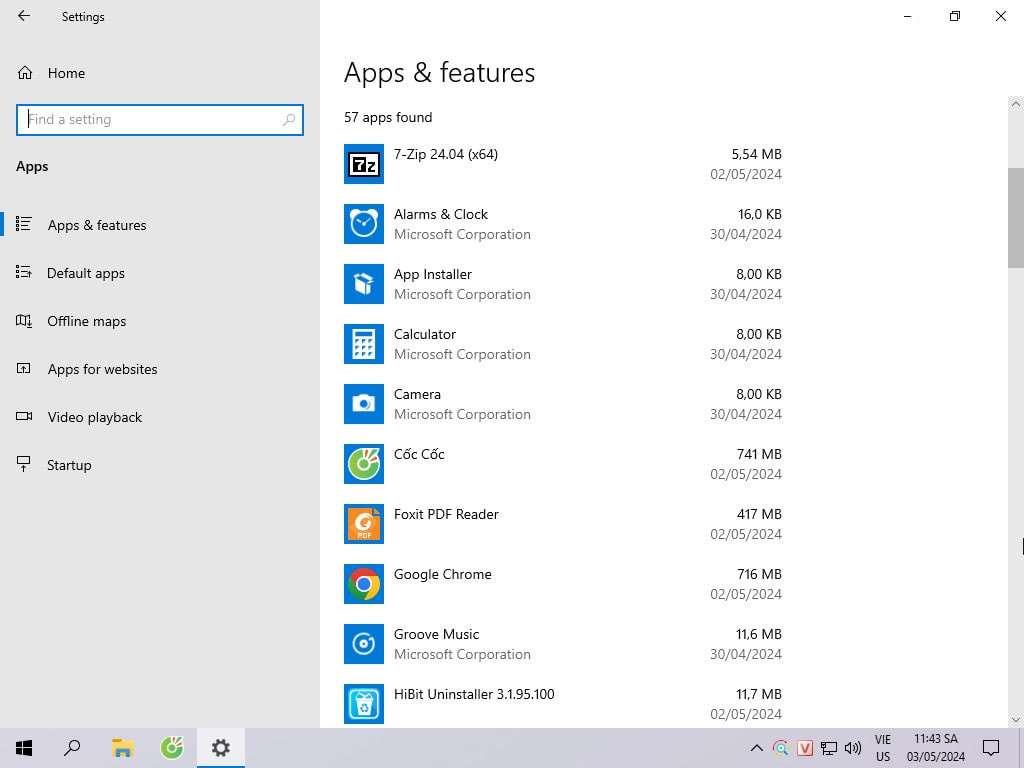This screenshot has height=768, width=1024.
Task: Click the back arrow in Settings
Action: click(24, 16)
